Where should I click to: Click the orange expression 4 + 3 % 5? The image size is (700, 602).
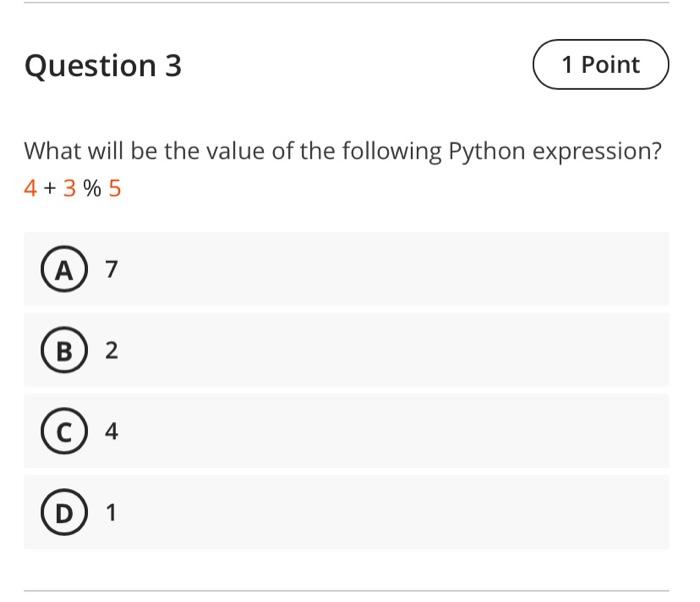tap(72, 188)
